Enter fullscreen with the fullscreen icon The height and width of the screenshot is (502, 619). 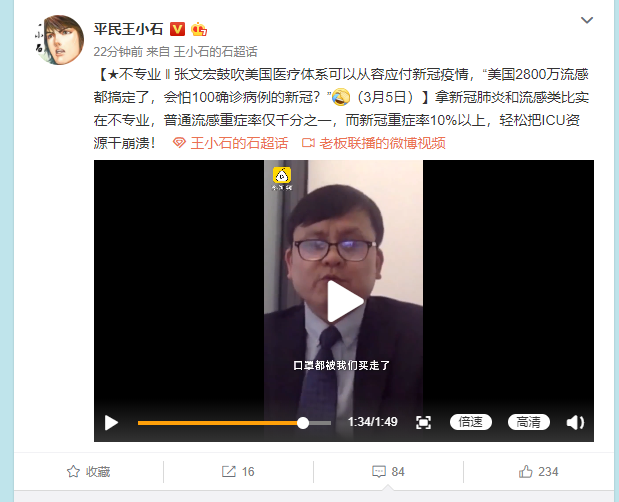[423, 423]
